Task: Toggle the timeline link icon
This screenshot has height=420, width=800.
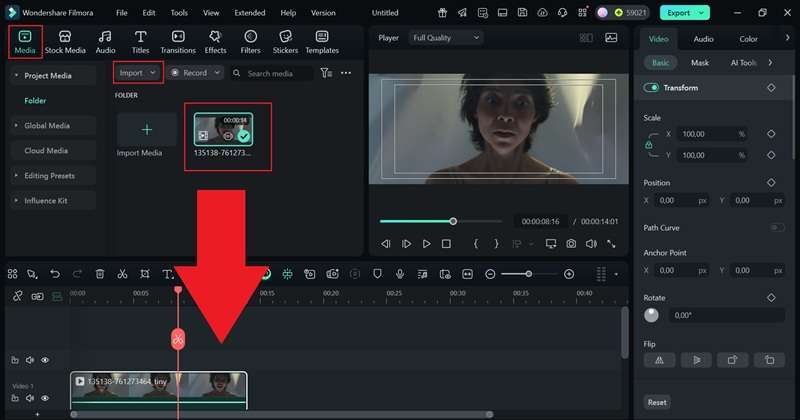Action: point(18,296)
